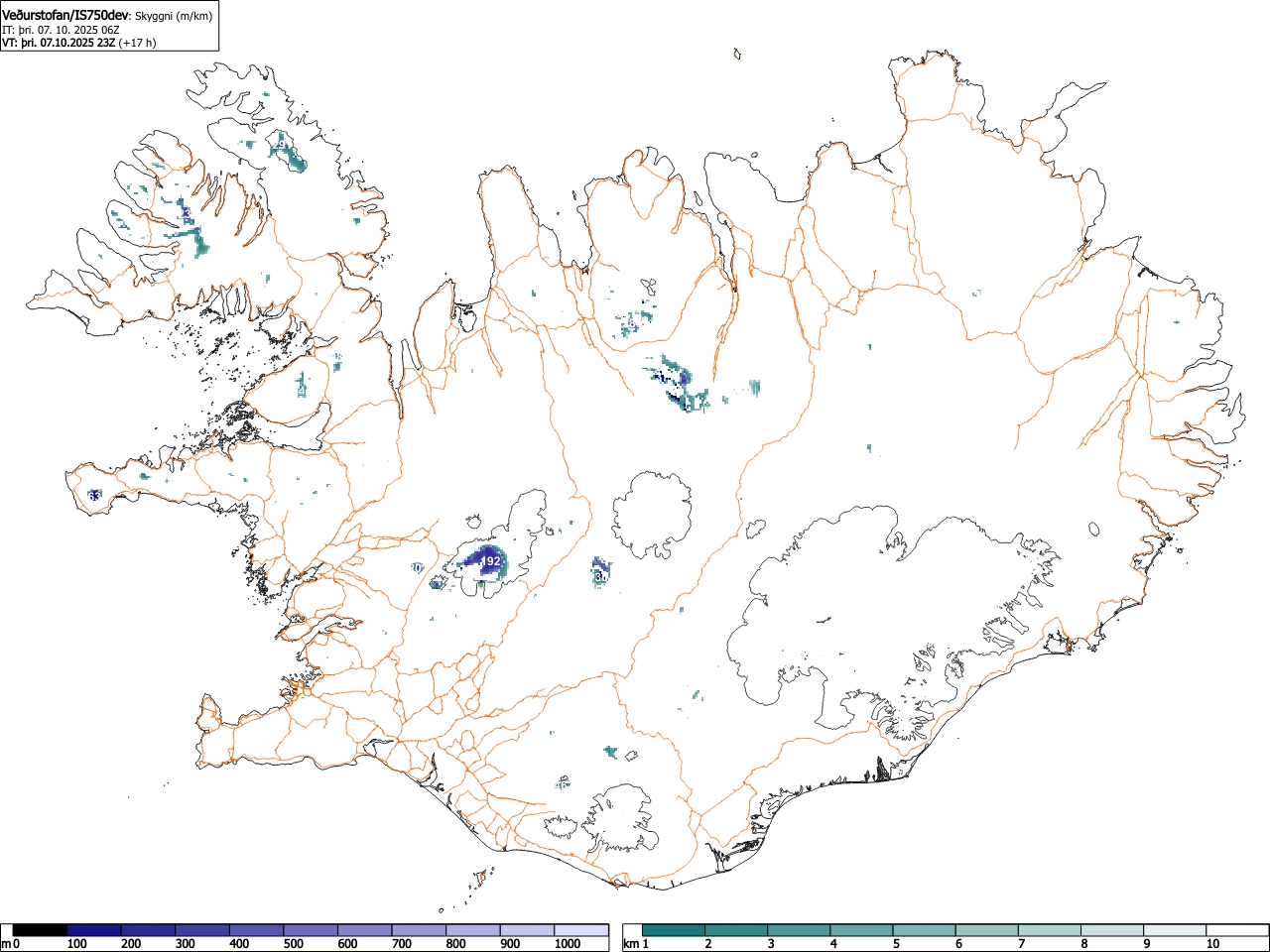Viewport: 1270px width, 952px height.
Task: Click the 3–4 km legend swatch
Action: pos(800,930)
